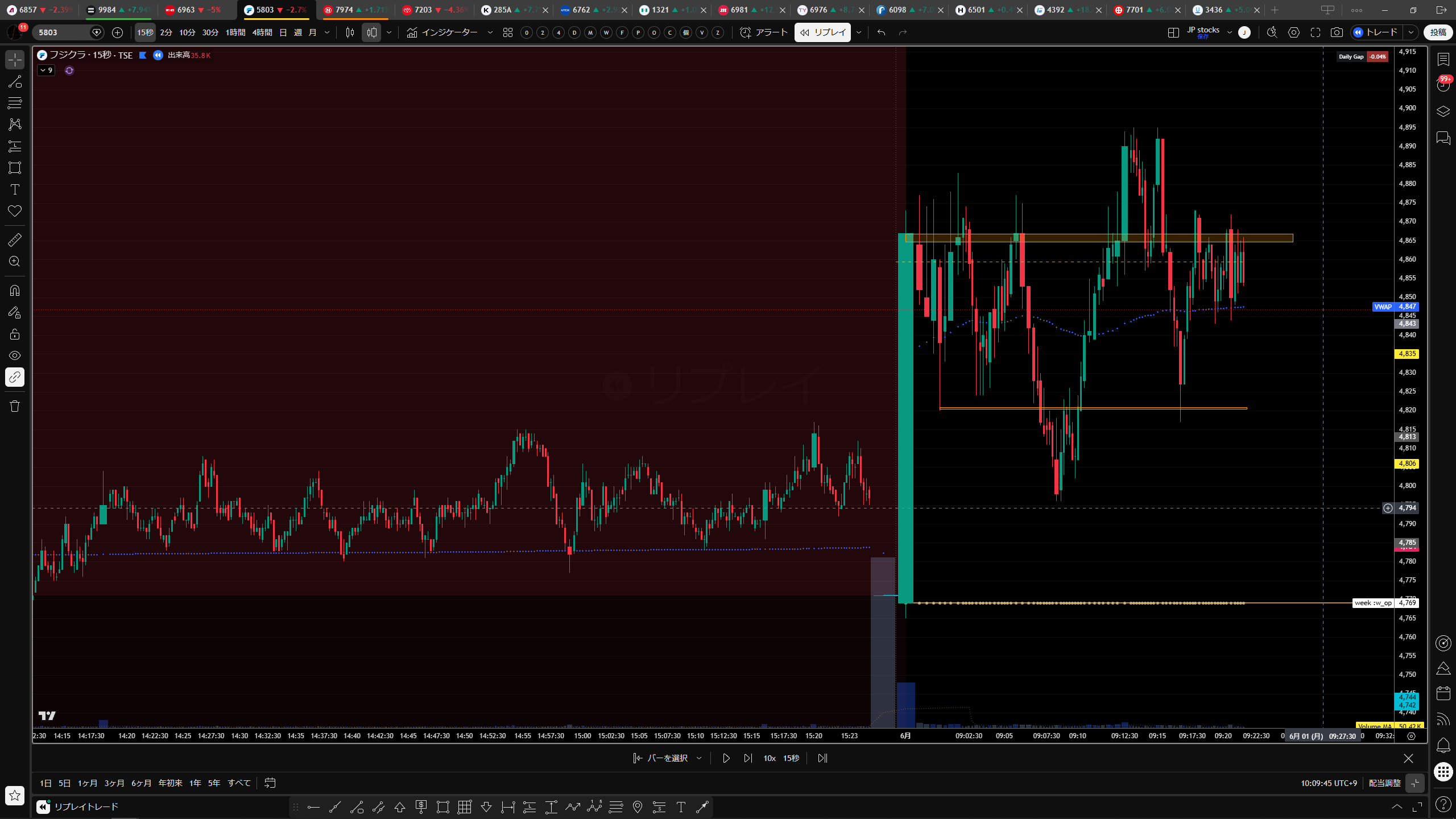Open the alerts bell in right sidebar
The height and width of the screenshot is (819, 1456).
click(x=1443, y=744)
